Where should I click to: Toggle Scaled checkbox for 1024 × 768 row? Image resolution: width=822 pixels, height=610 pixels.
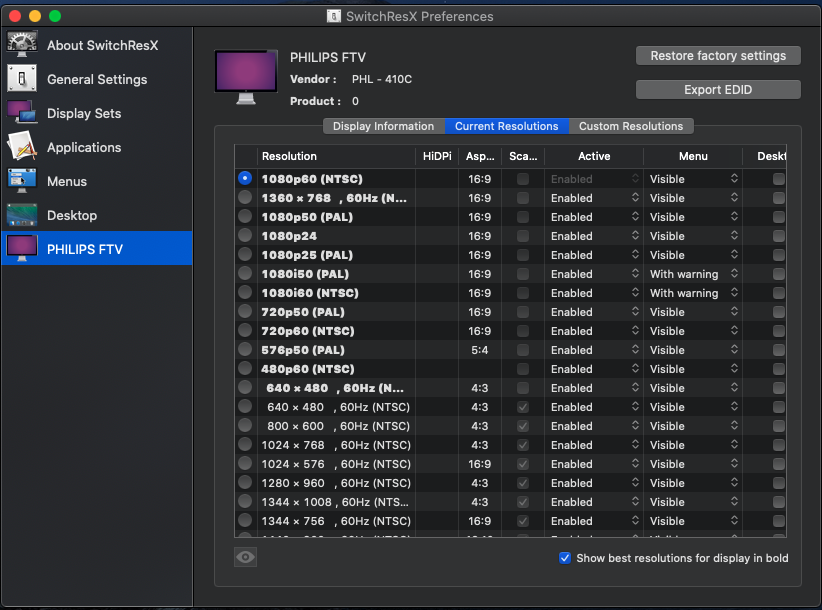click(x=523, y=445)
